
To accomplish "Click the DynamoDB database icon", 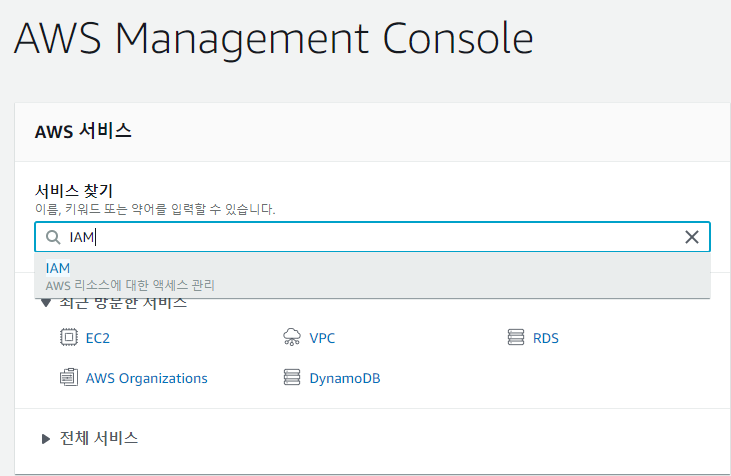I will (292, 377).
